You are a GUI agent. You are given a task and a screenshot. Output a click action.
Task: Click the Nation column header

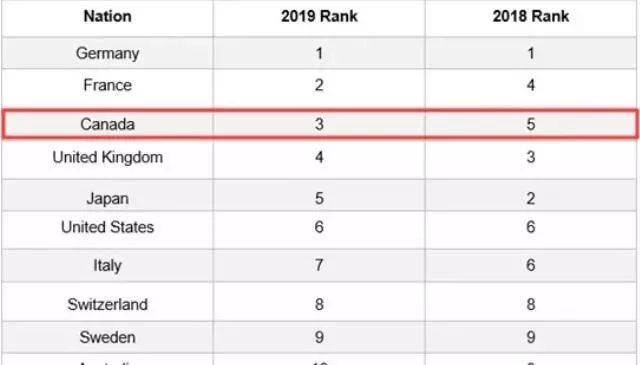(x=108, y=16)
